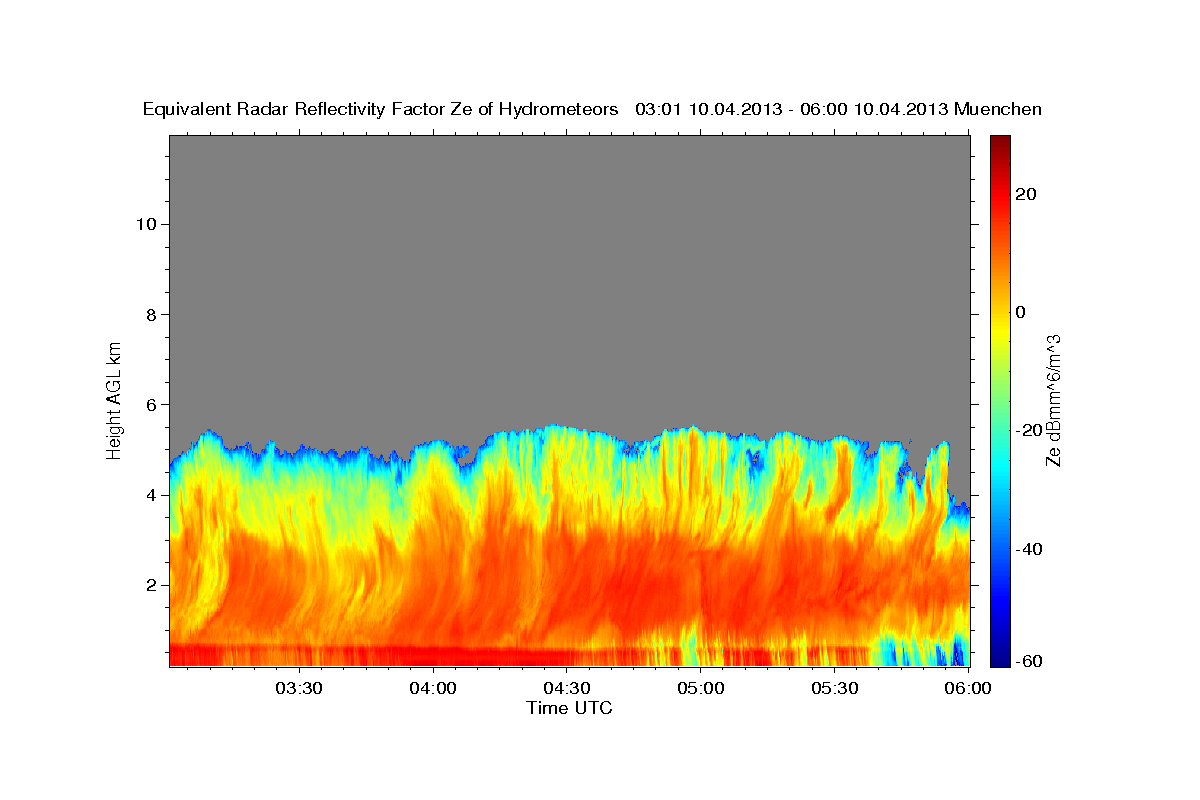
Task: Click the 04:30 time tick label
Action: (x=567, y=689)
